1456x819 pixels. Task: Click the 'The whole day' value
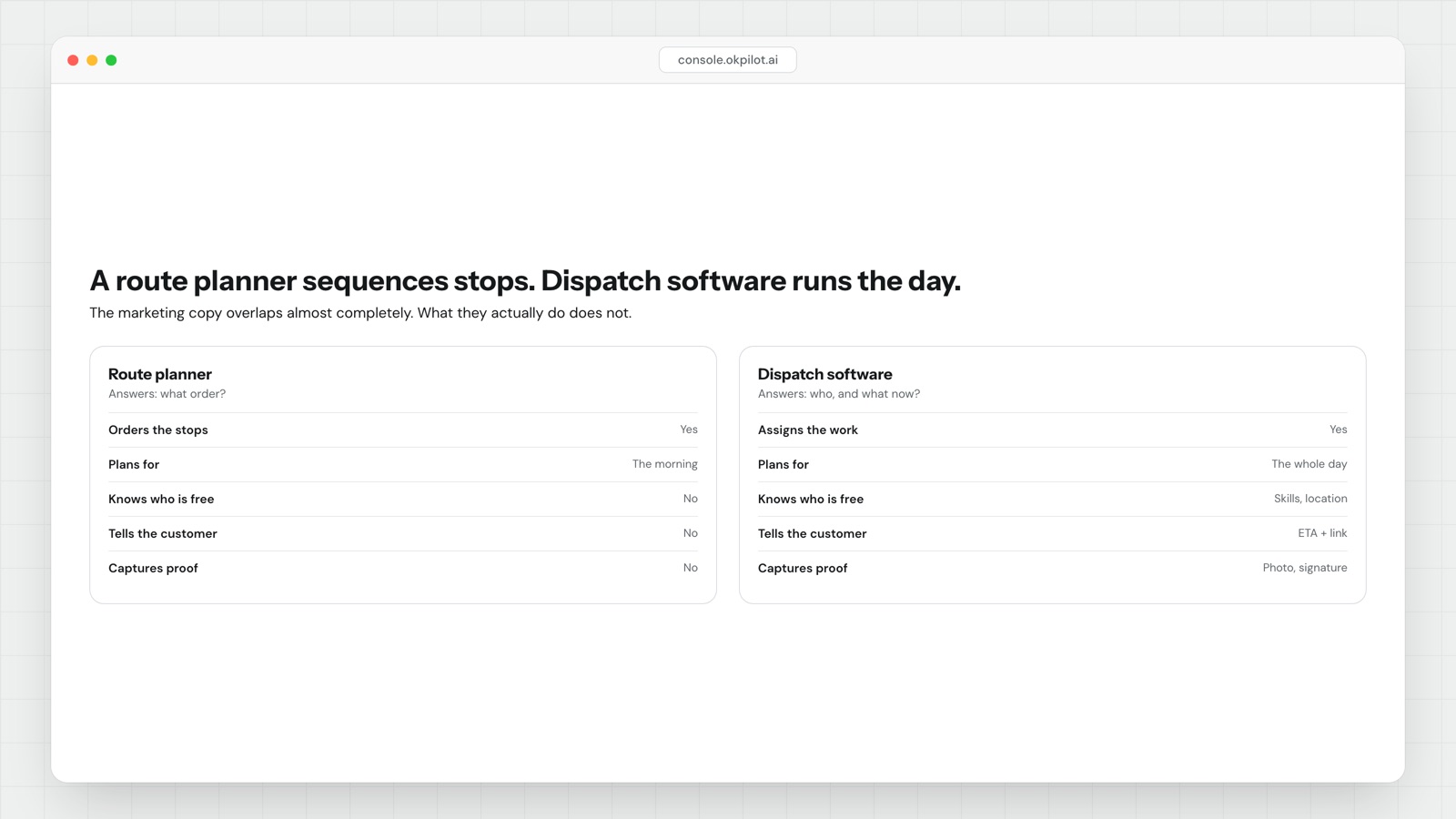pos(1309,464)
